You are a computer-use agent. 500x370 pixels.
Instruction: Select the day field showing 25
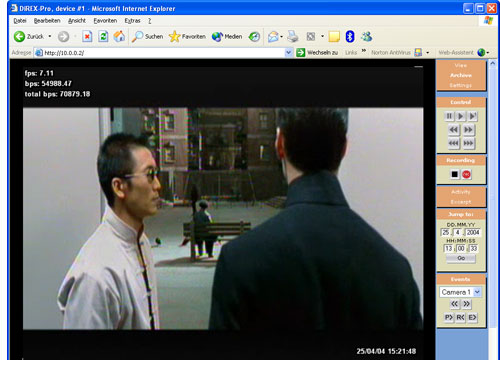tap(446, 232)
